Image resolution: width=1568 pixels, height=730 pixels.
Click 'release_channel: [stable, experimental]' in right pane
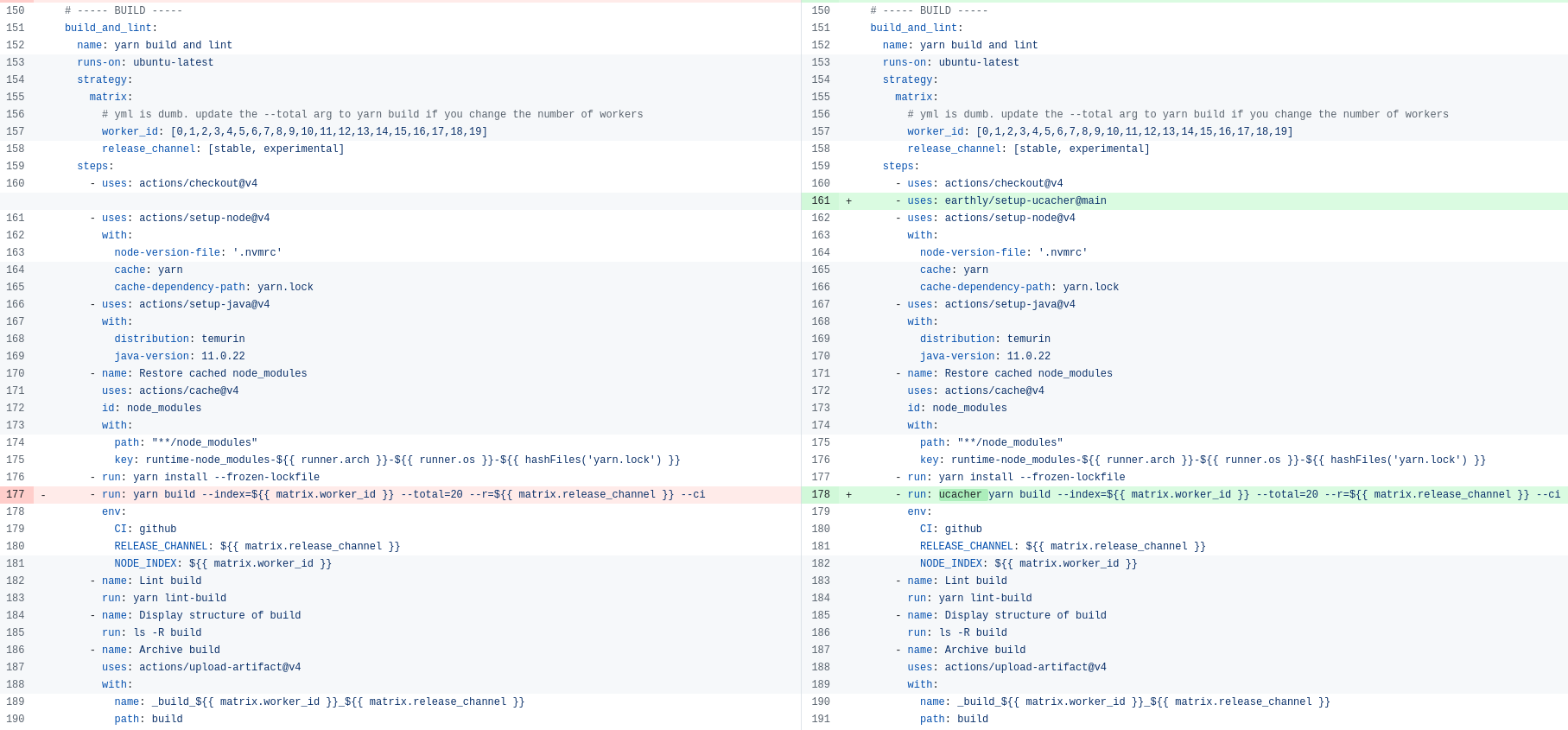[1029, 149]
